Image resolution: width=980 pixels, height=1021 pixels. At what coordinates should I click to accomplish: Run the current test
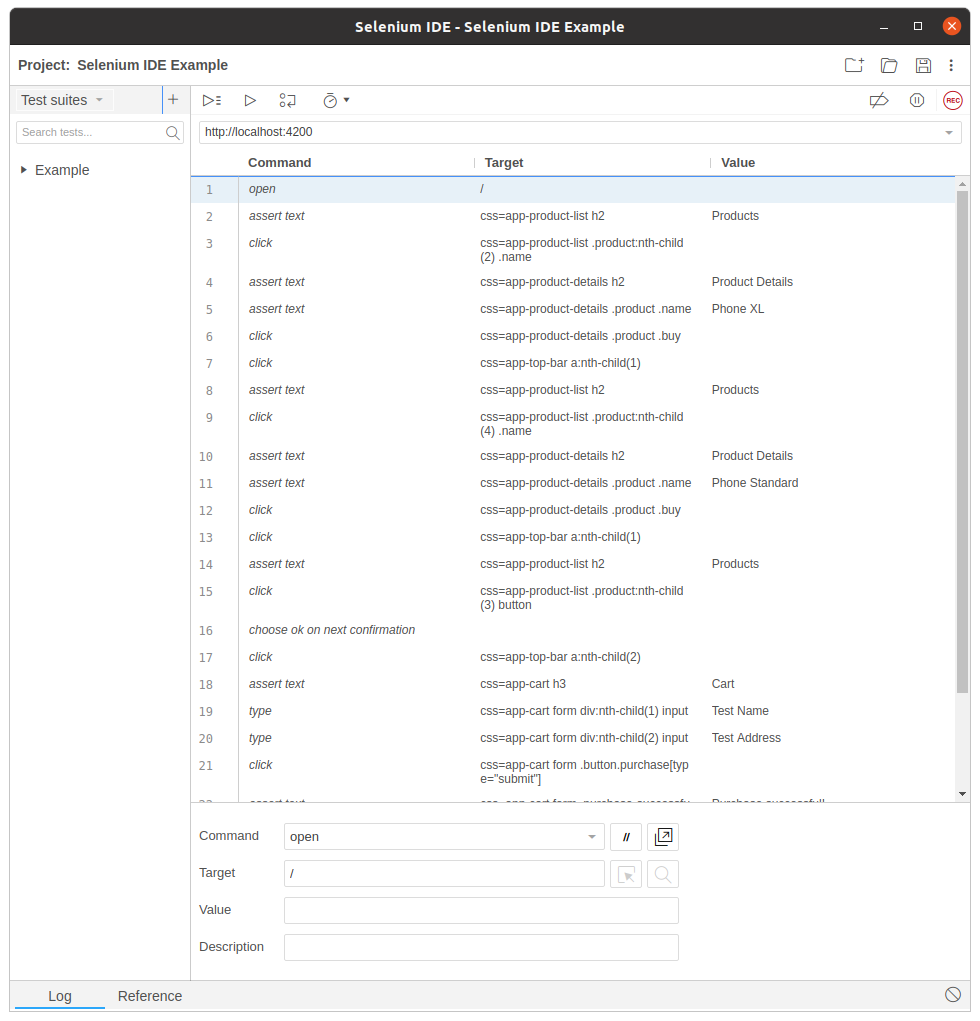click(x=250, y=100)
